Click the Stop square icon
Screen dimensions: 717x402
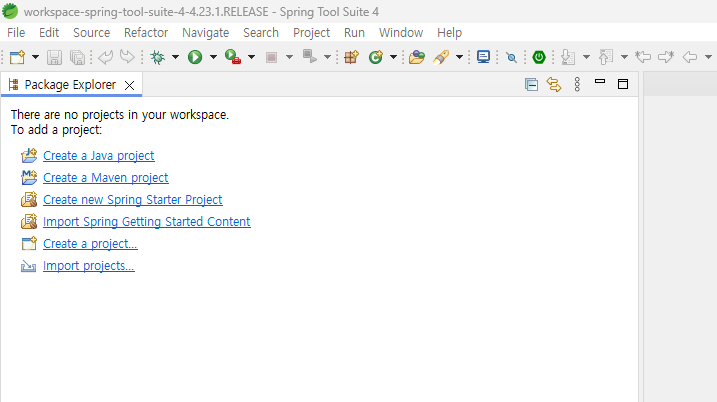272,57
